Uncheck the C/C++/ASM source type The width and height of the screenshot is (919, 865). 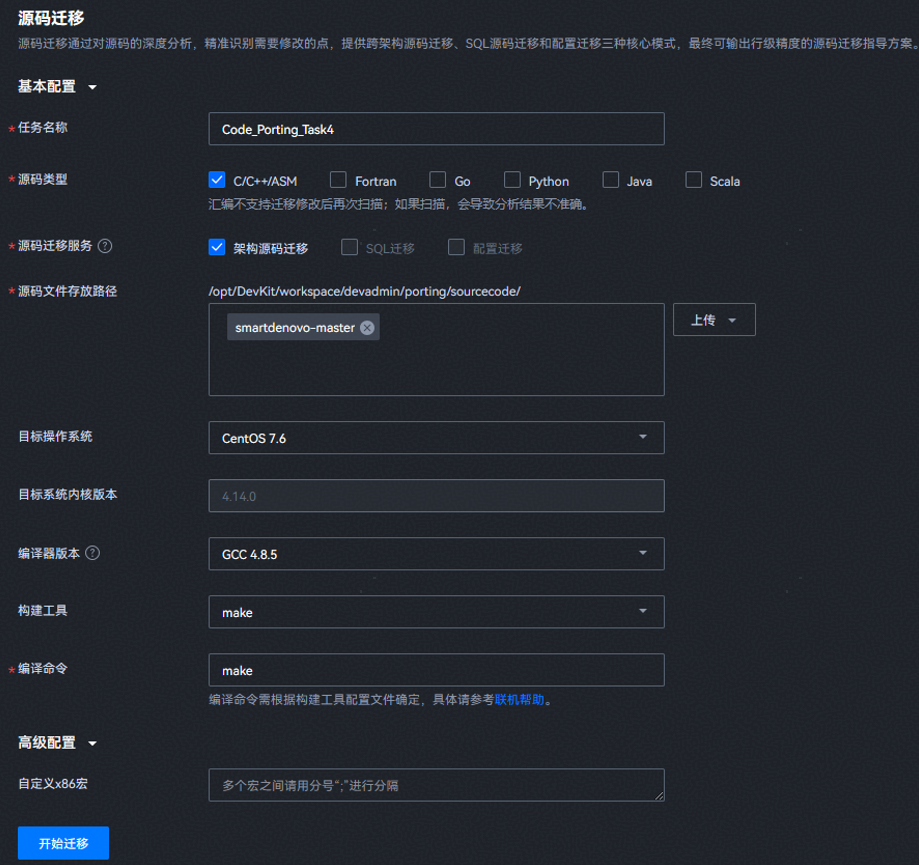point(217,180)
